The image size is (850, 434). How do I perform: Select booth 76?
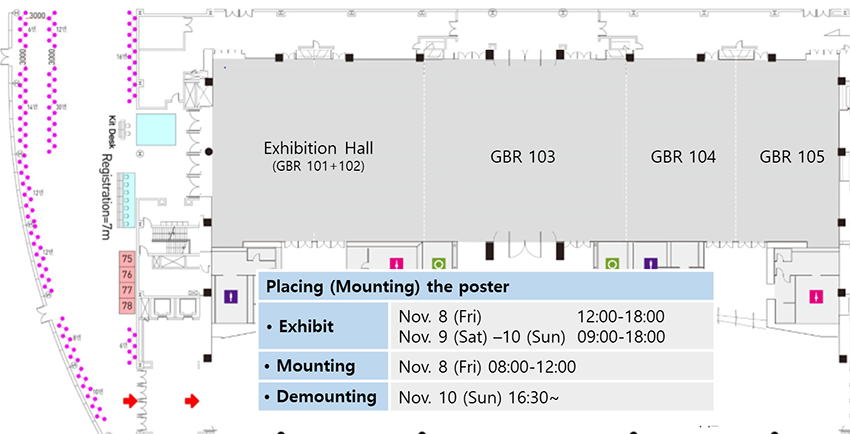127,274
